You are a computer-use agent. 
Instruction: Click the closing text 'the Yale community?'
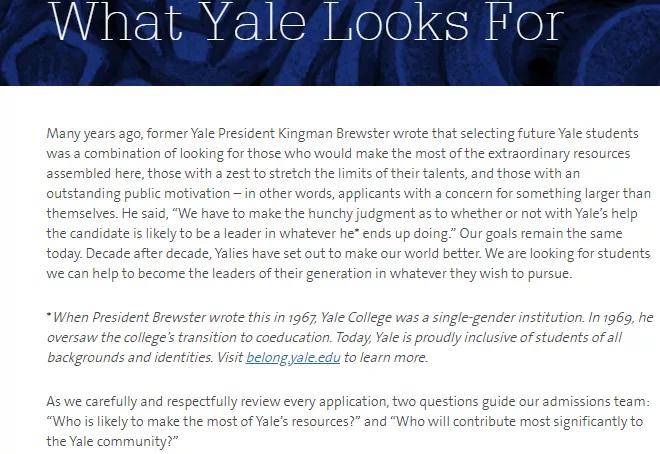point(112,441)
